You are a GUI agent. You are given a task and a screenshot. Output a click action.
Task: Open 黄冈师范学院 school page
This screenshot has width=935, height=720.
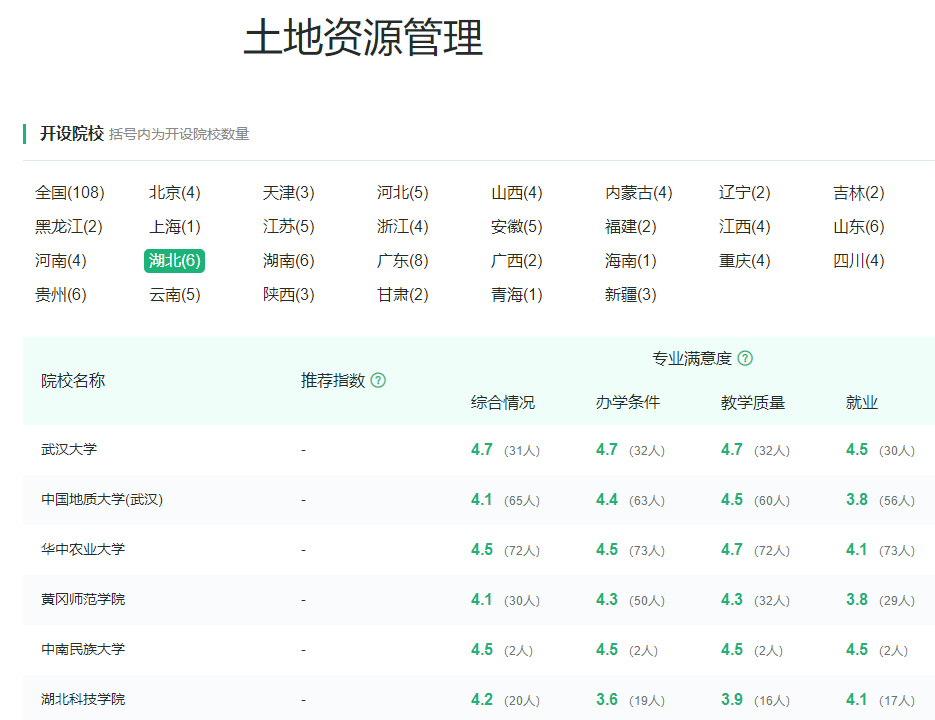(83, 599)
